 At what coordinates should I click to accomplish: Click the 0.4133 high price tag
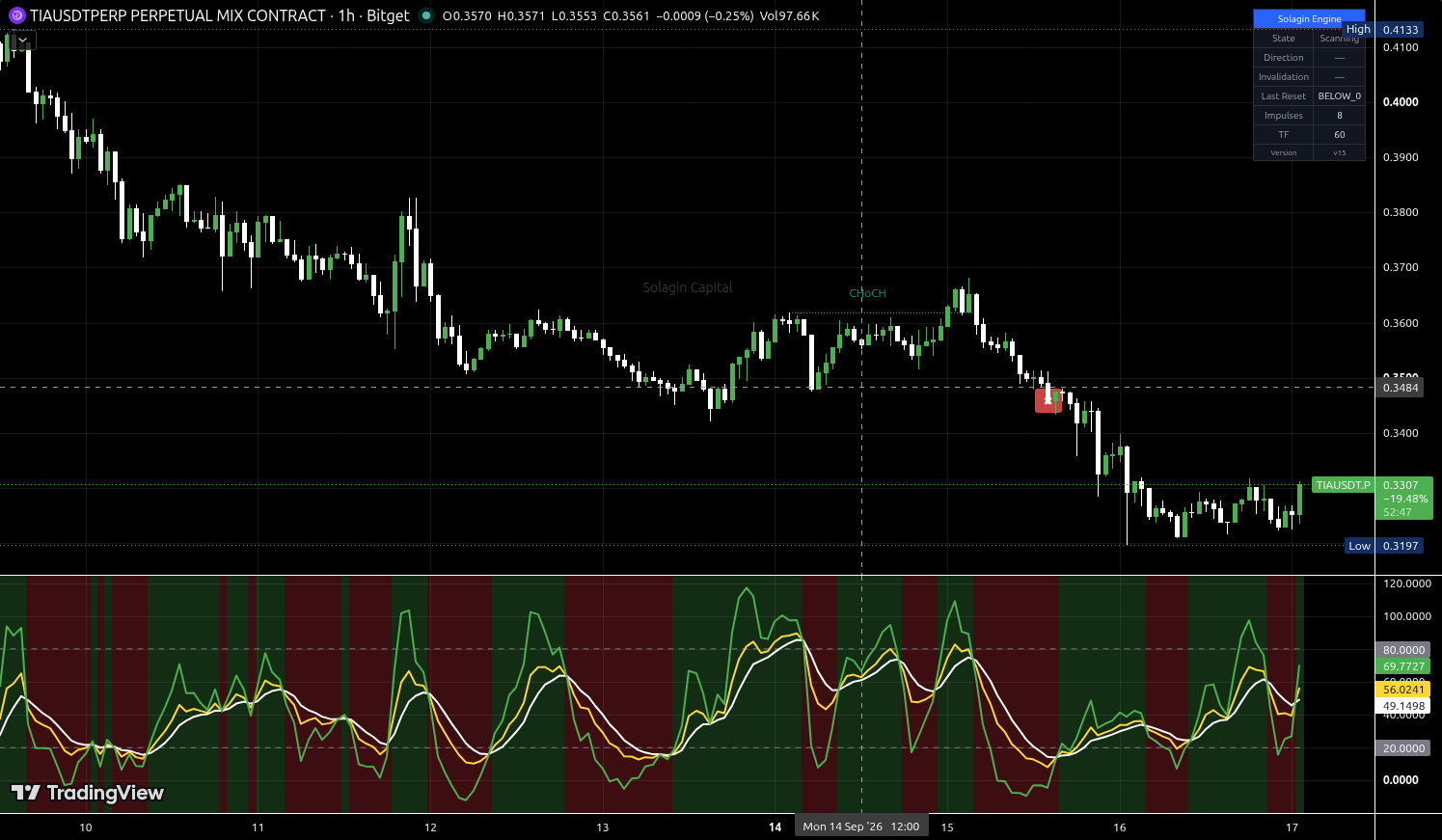1401,30
